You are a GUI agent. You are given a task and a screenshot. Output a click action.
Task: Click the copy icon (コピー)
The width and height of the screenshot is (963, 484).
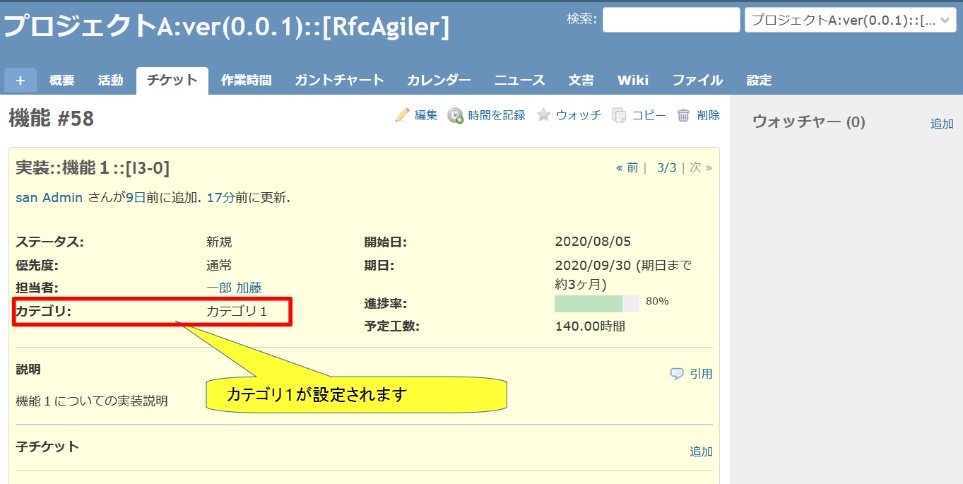[619, 115]
